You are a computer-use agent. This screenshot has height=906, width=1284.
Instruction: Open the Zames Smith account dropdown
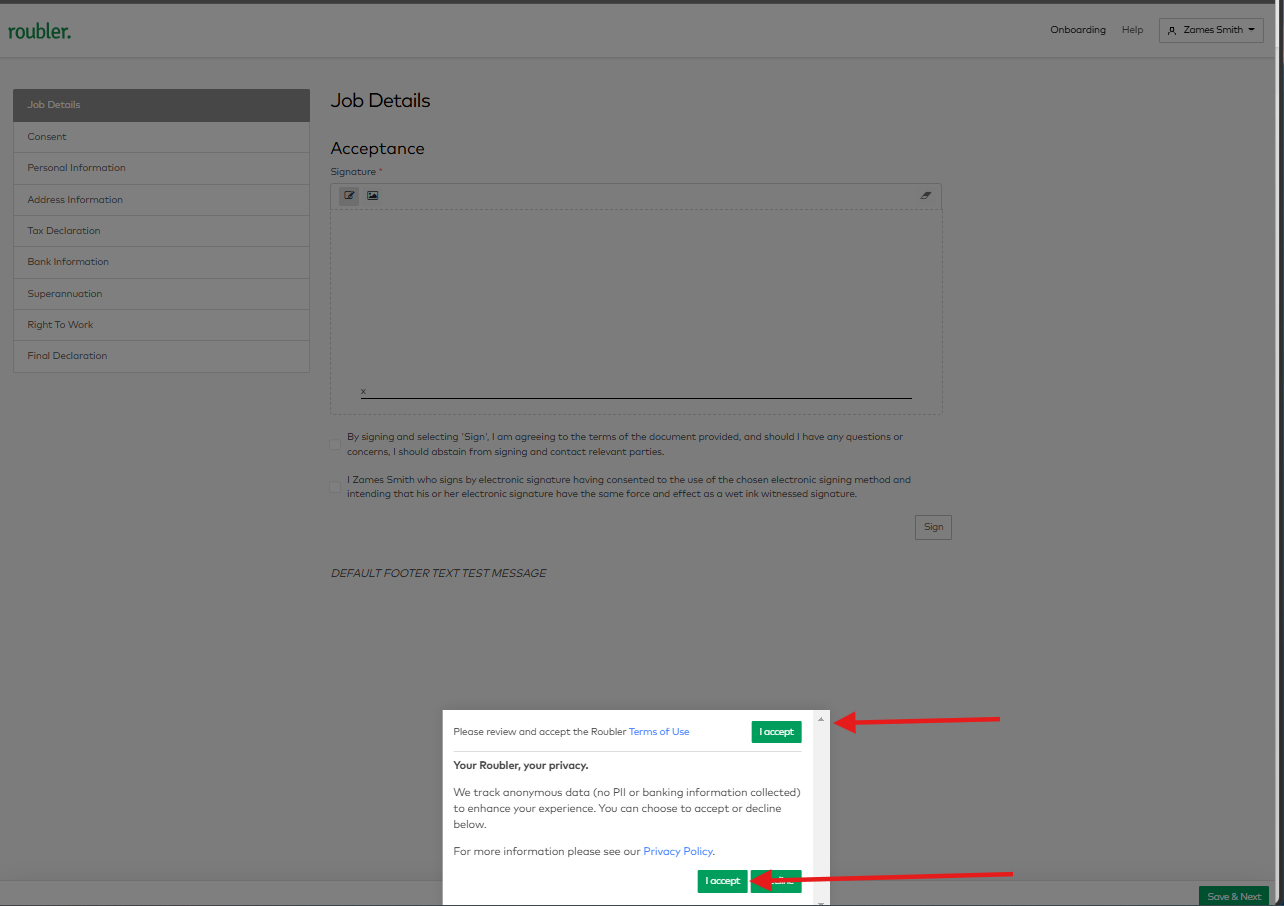(1211, 30)
